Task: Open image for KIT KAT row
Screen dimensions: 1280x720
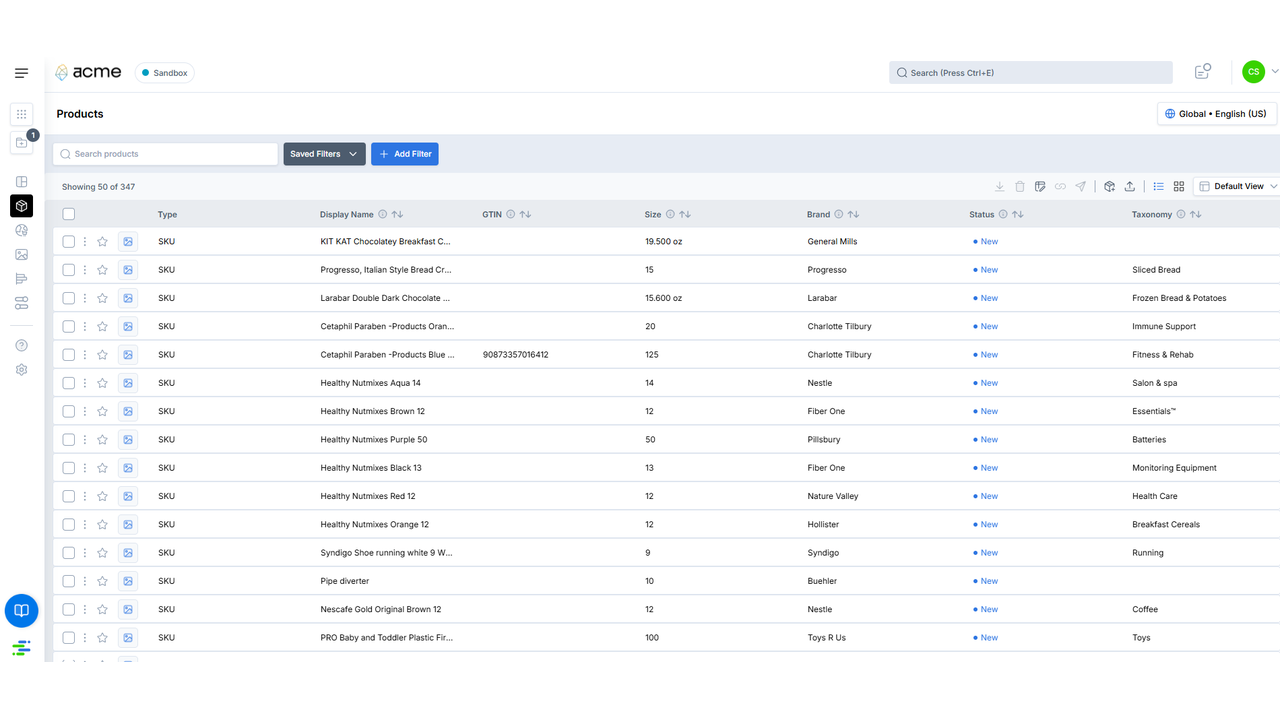Action: [x=128, y=242]
